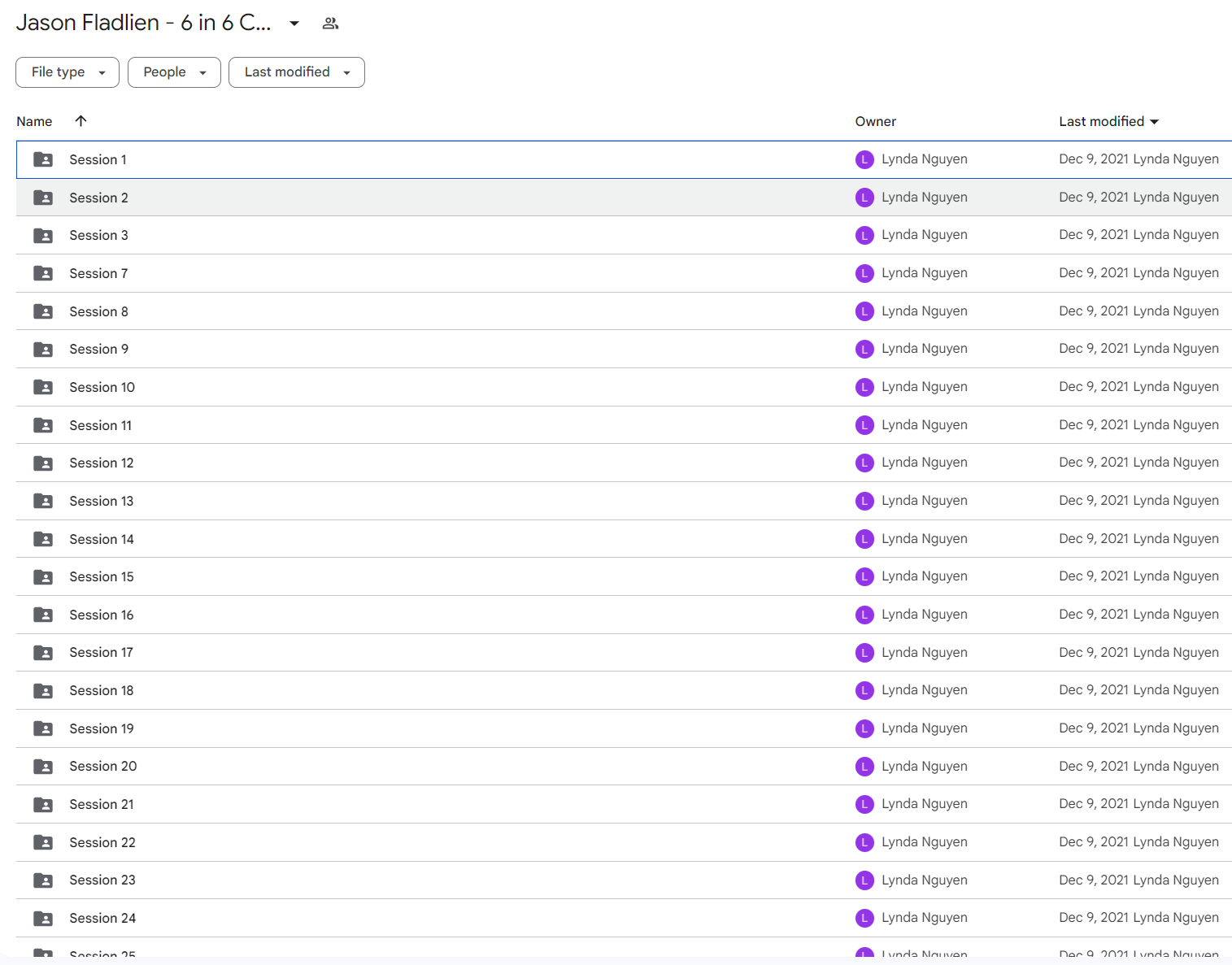The image size is (1232, 965).
Task: Click the shared folder icon for Session 3
Action: coord(43,236)
